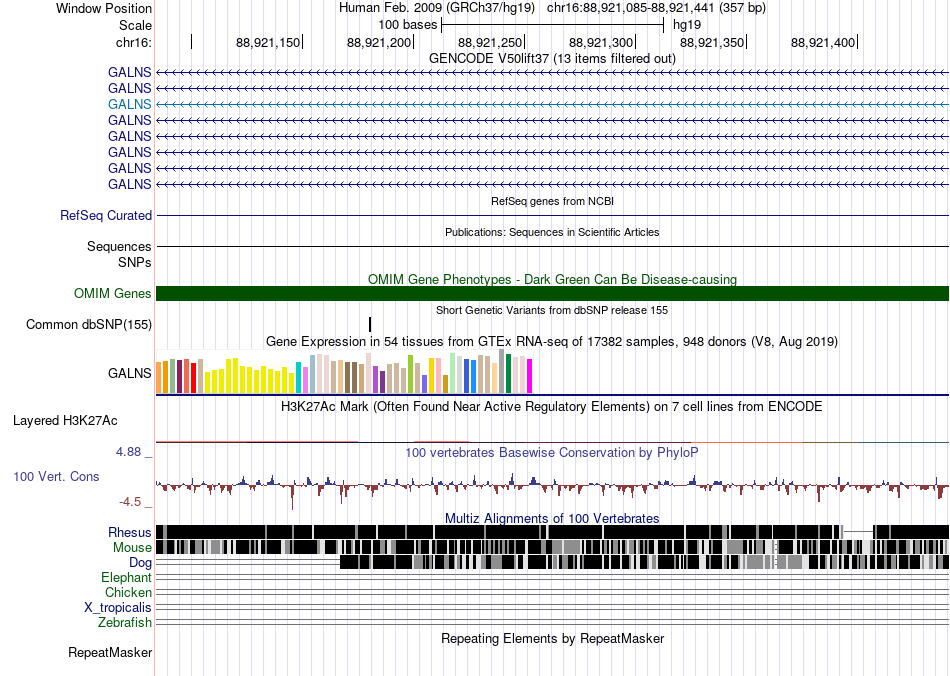Open the OMIM Genes track label
The width and height of the screenshot is (950, 676).
point(113,293)
